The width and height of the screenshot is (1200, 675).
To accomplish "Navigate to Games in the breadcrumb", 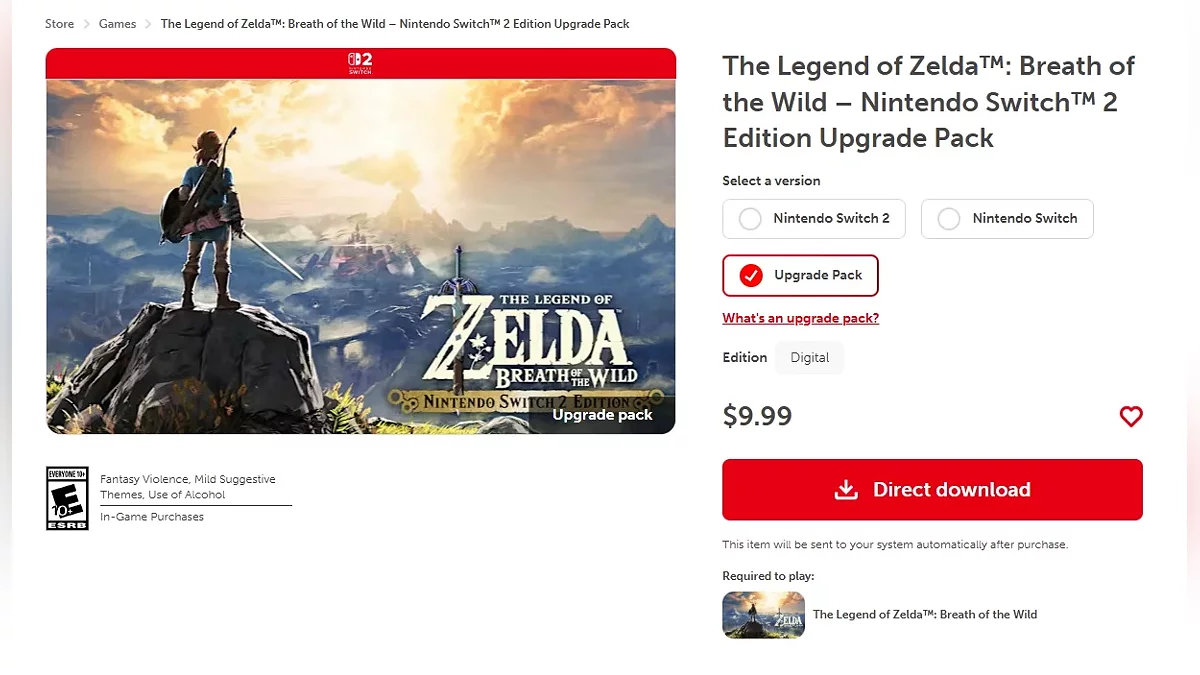I will click(x=117, y=24).
